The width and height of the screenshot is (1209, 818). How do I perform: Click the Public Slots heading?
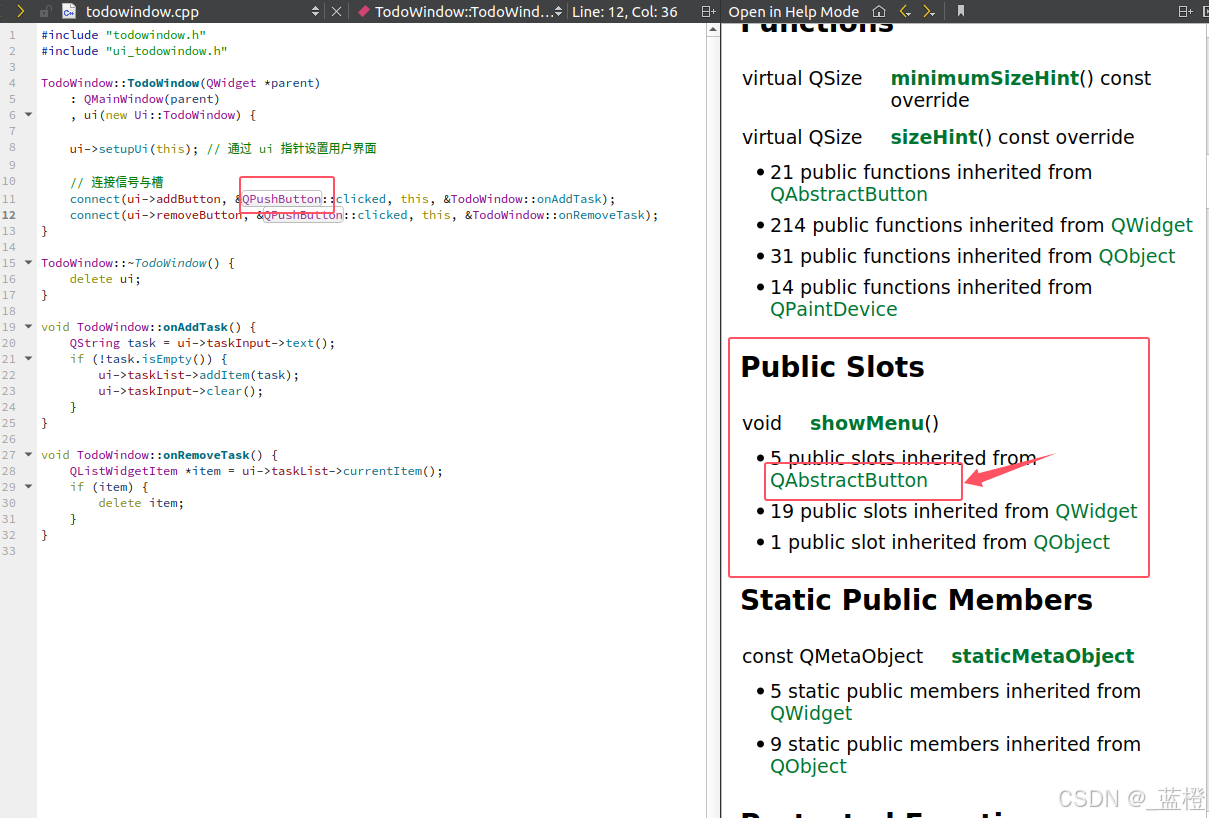click(x=832, y=367)
